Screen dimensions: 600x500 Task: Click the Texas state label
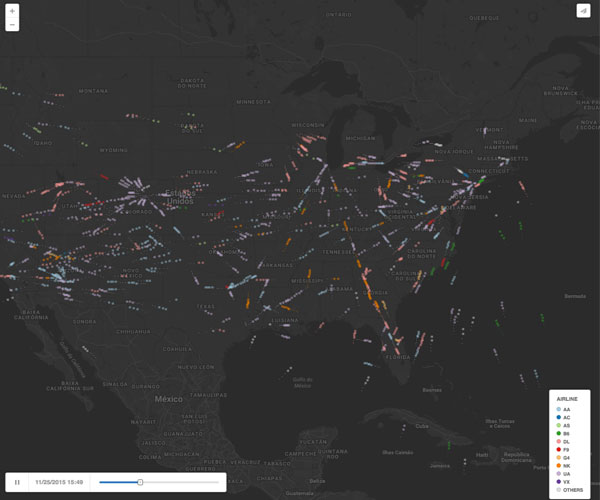tap(205, 306)
